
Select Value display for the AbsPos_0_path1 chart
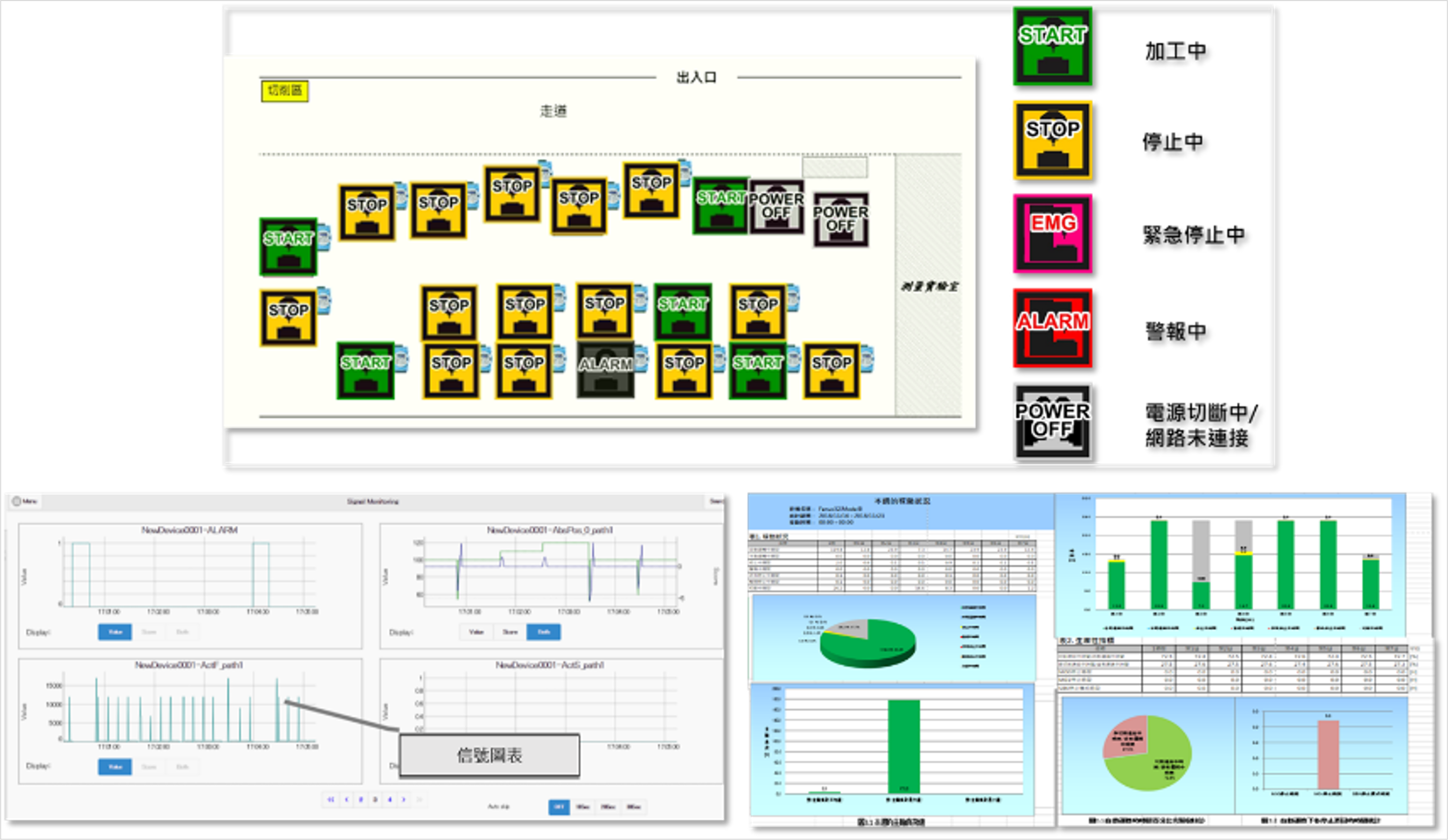(476, 632)
